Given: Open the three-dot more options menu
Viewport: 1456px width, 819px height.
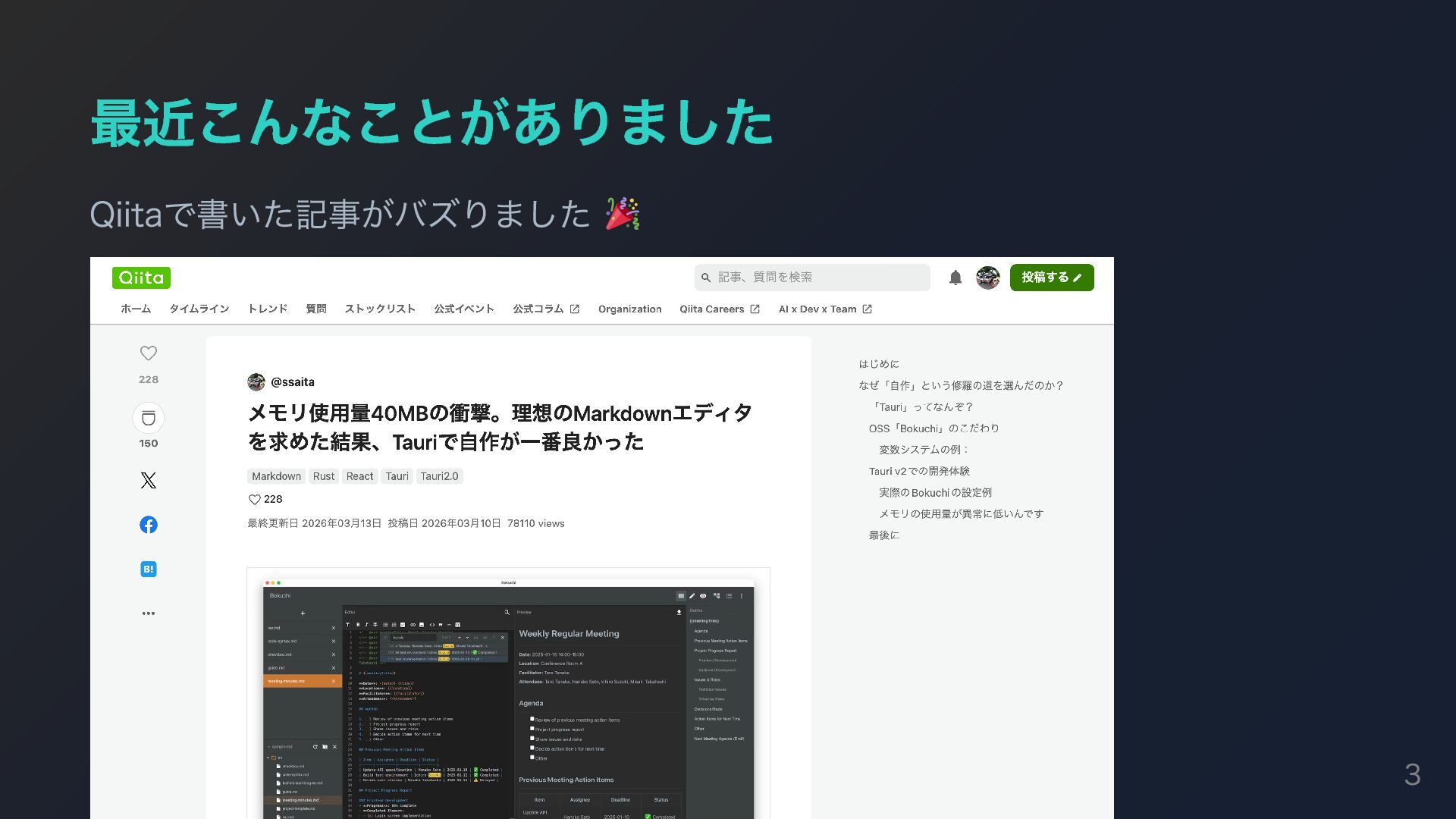Looking at the screenshot, I should point(149,613).
